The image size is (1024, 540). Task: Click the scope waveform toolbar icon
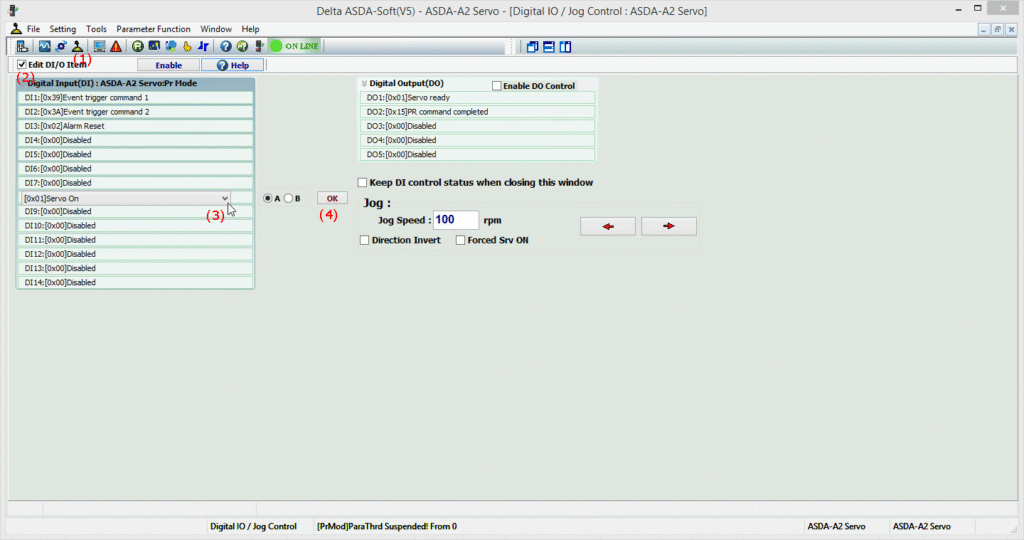click(x=45, y=46)
